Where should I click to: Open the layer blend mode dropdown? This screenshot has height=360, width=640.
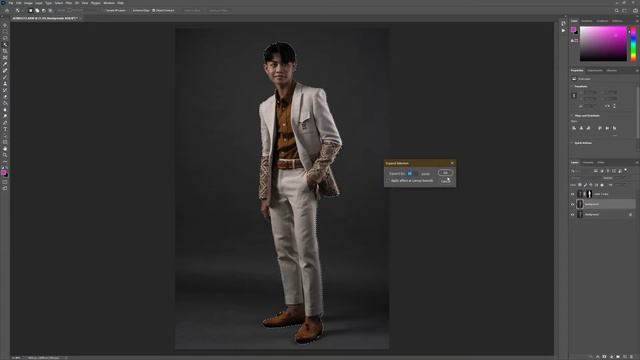[x=586, y=178]
